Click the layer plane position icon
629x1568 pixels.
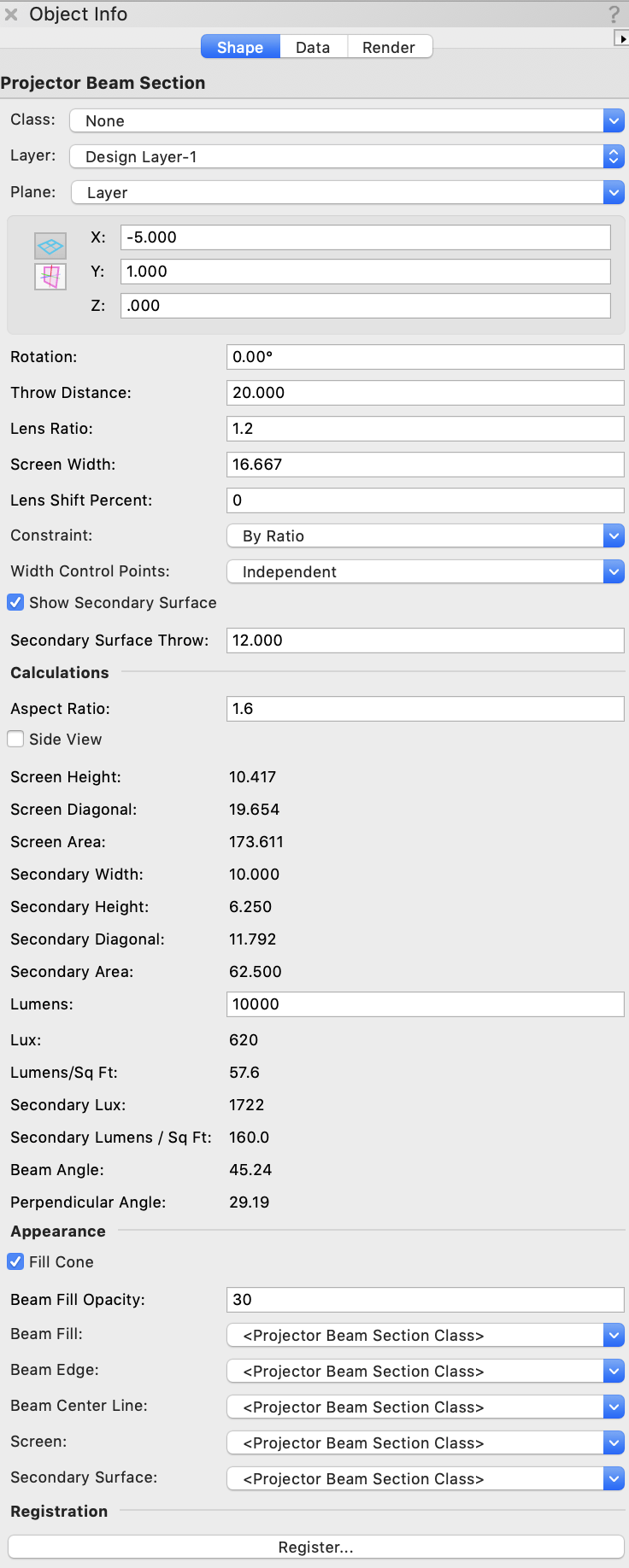pos(50,246)
